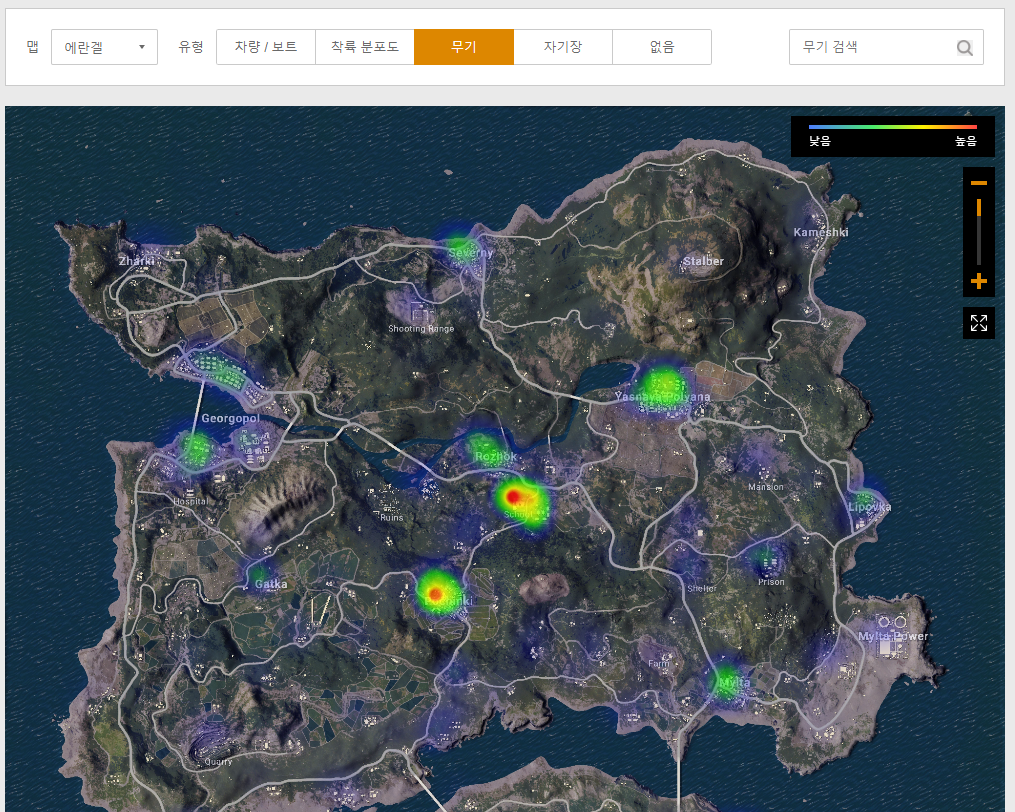Click the Georgopol label on map

click(230, 418)
